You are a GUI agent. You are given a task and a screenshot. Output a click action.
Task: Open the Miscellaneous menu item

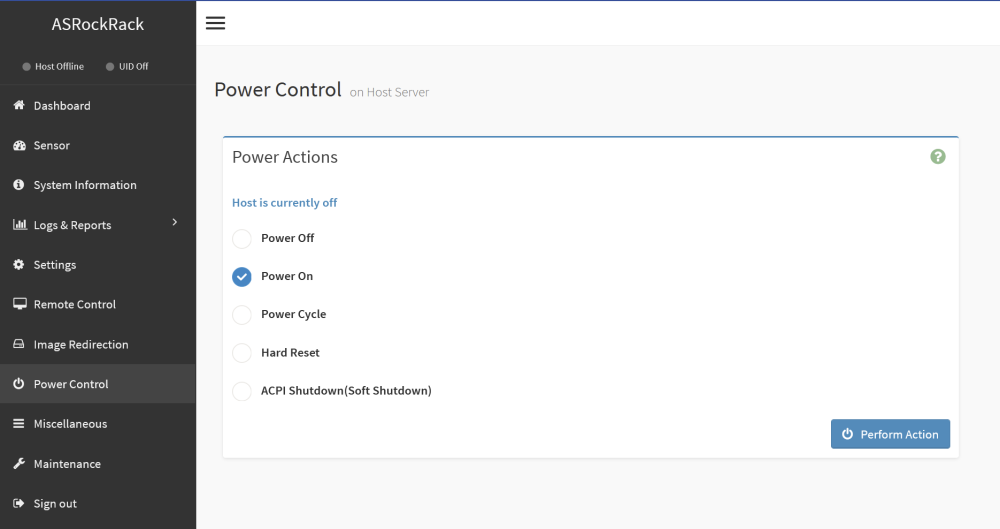[98, 424]
